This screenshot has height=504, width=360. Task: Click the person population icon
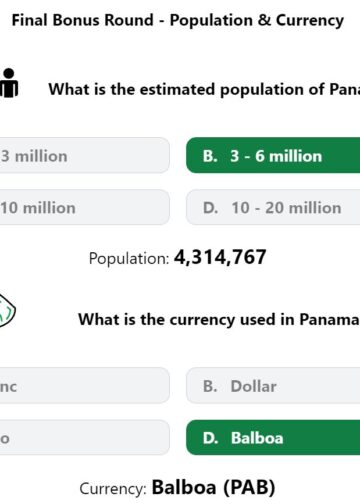9,83
